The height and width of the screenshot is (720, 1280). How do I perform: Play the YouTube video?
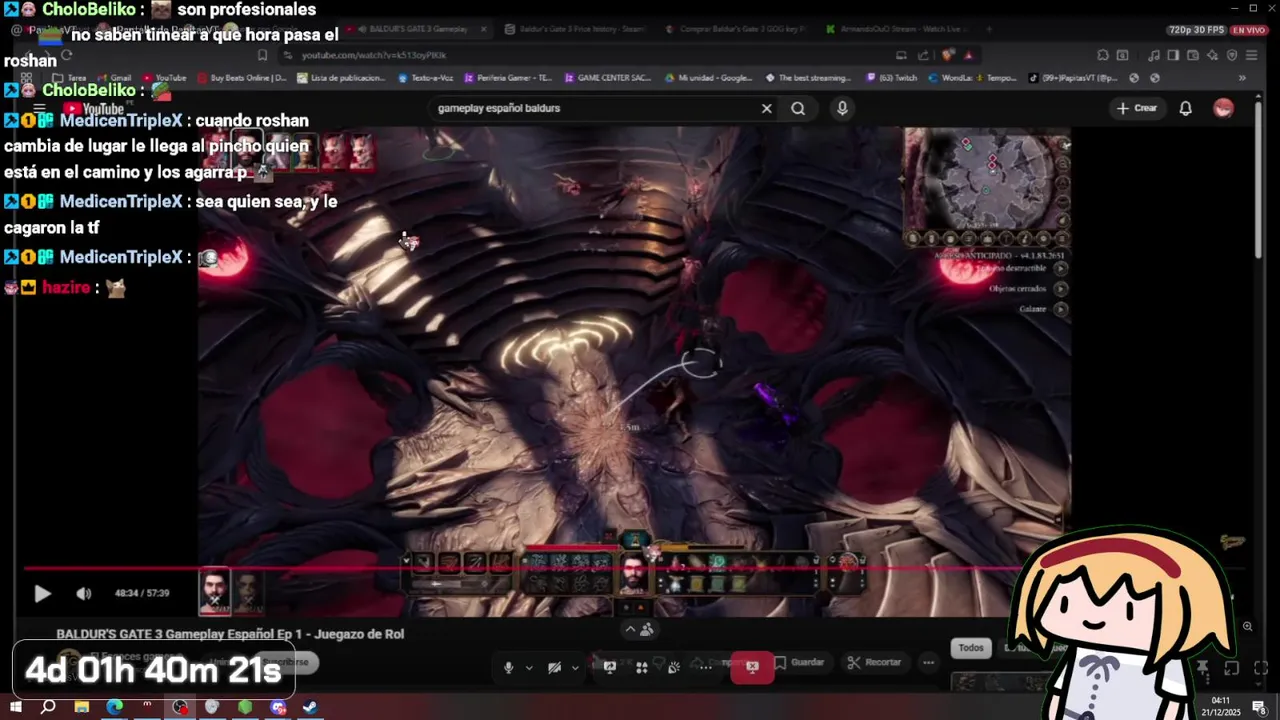pyautogui.click(x=42, y=593)
